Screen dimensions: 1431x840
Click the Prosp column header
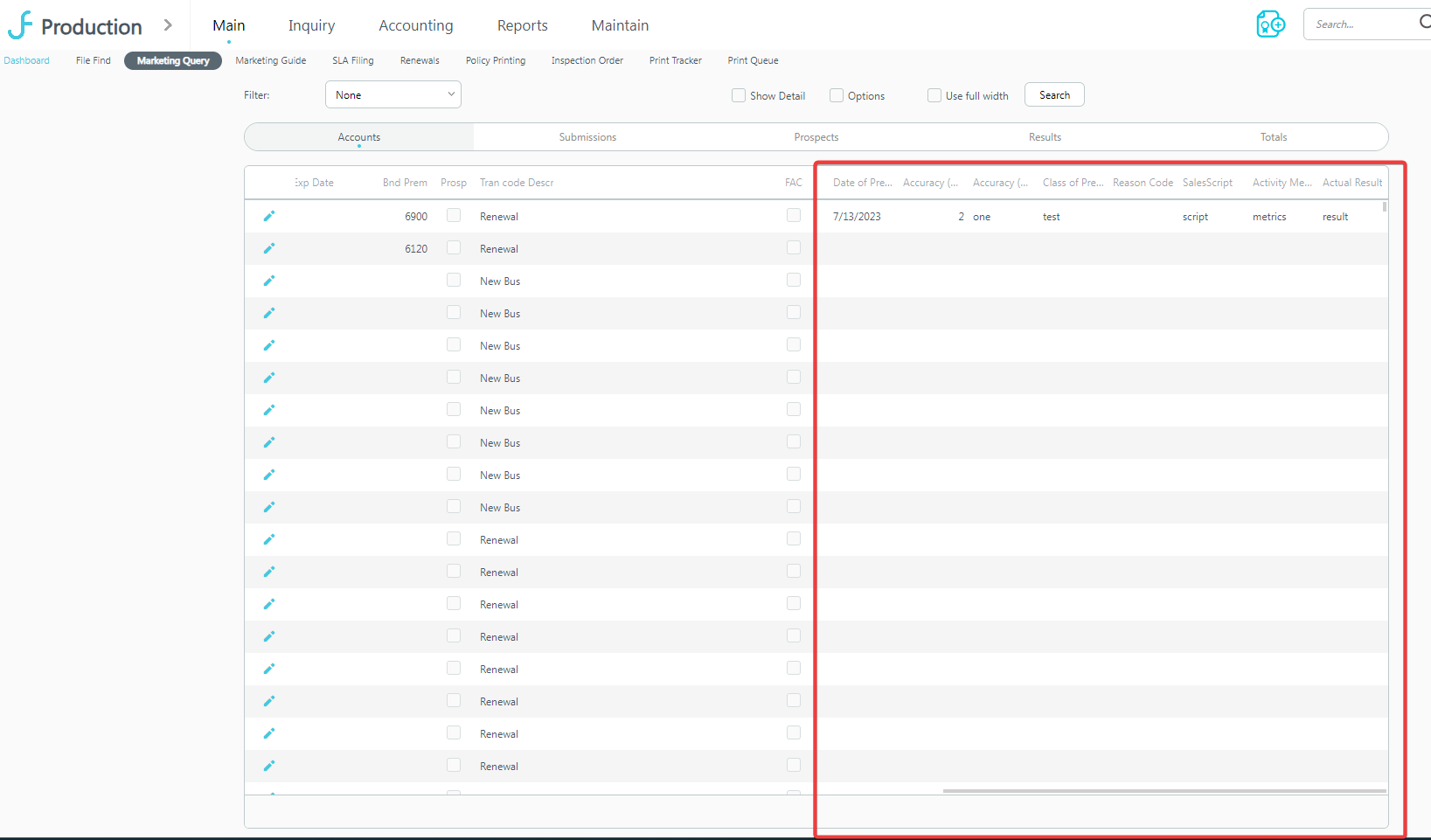click(x=454, y=183)
